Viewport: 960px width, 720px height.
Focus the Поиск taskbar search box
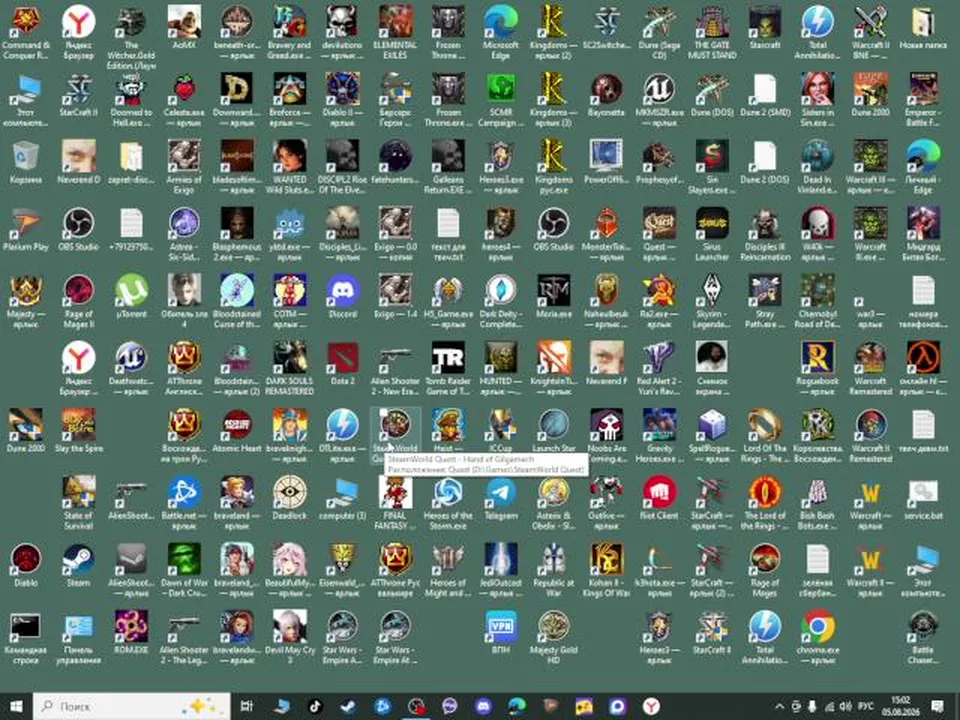click(132, 707)
